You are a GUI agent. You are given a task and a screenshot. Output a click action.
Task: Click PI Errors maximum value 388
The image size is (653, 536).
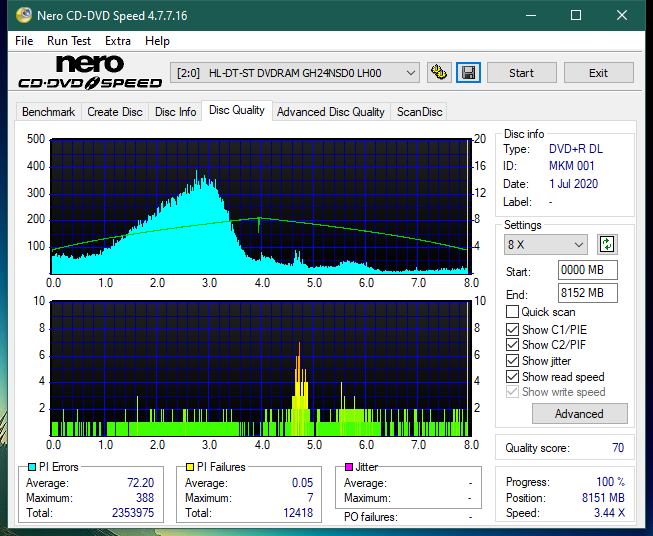coord(145,498)
